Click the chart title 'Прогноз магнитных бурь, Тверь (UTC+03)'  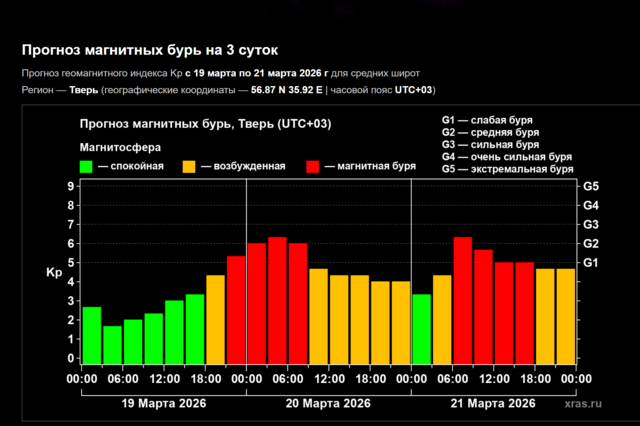tap(205, 124)
